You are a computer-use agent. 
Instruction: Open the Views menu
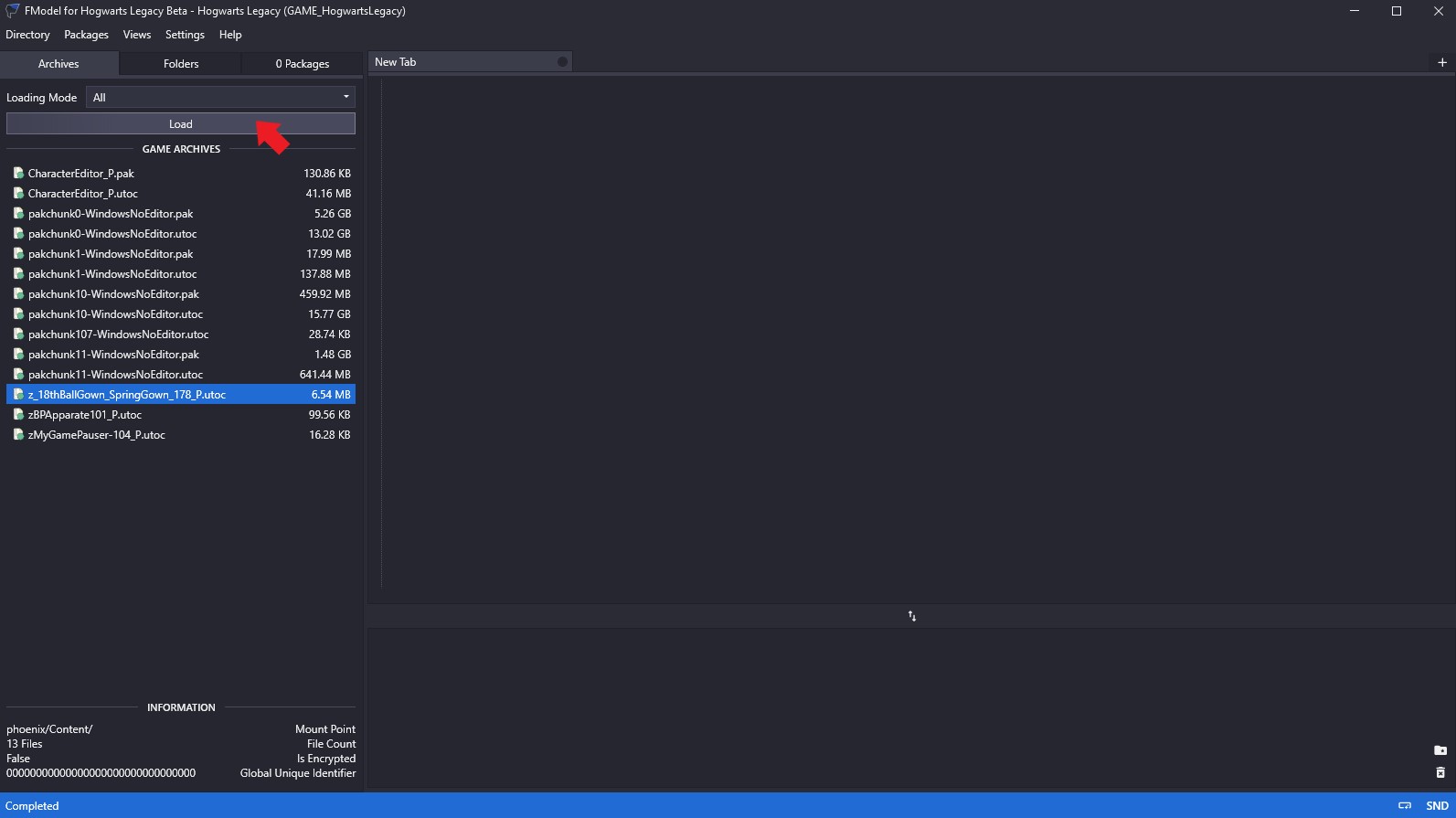(x=137, y=35)
